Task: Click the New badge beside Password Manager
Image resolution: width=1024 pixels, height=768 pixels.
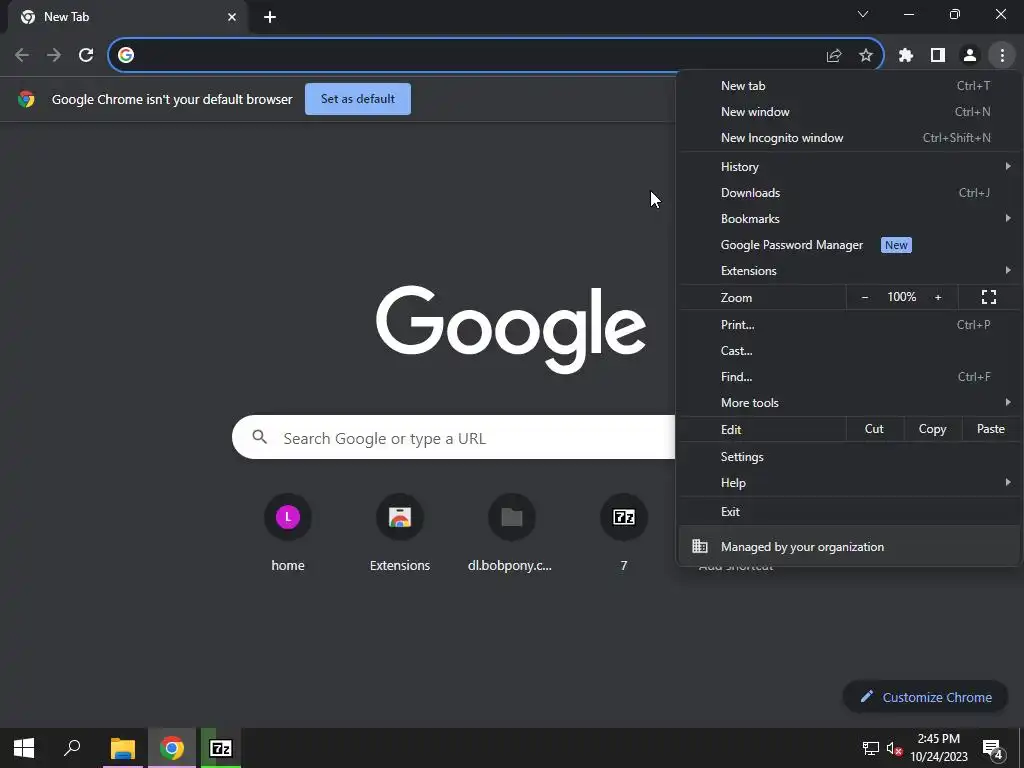Action: click(x=896, y=245)
